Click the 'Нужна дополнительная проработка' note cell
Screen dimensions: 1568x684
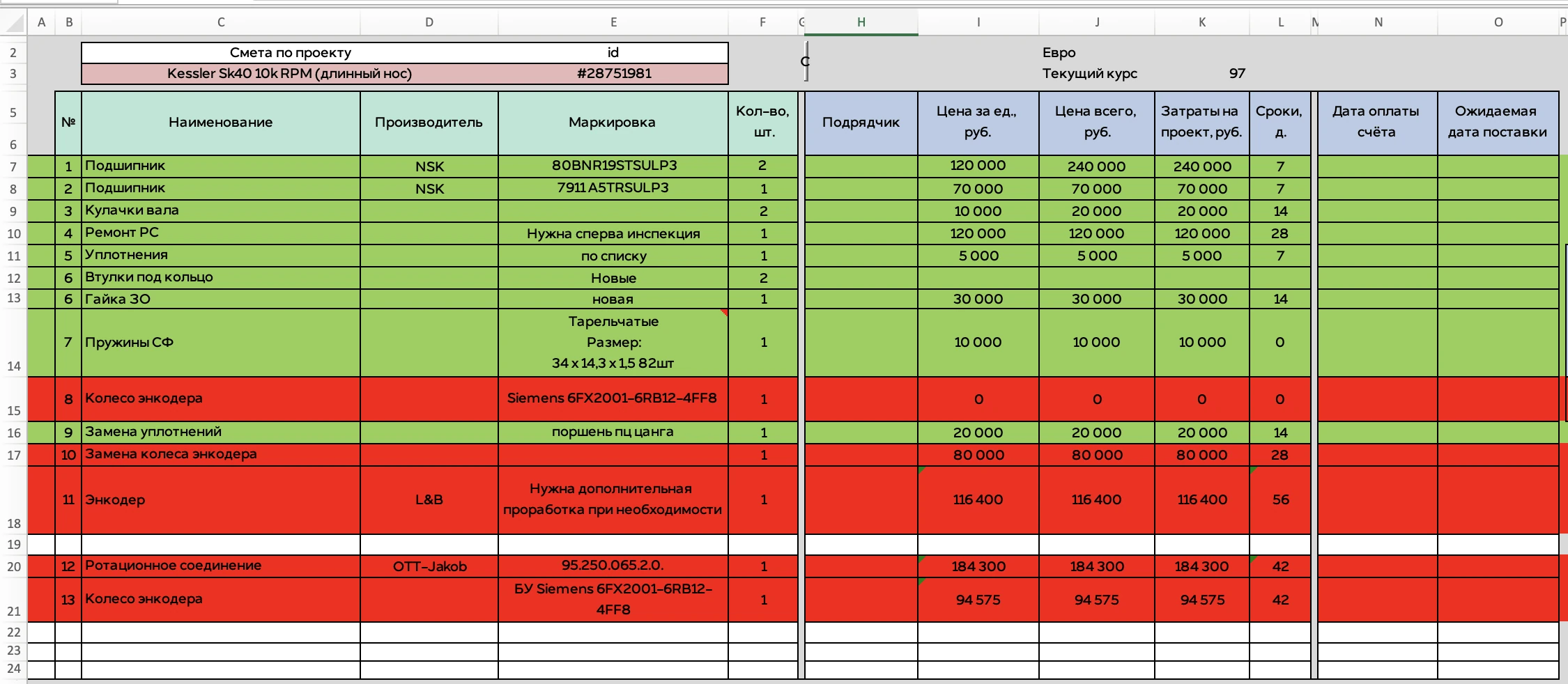[613, 500]
